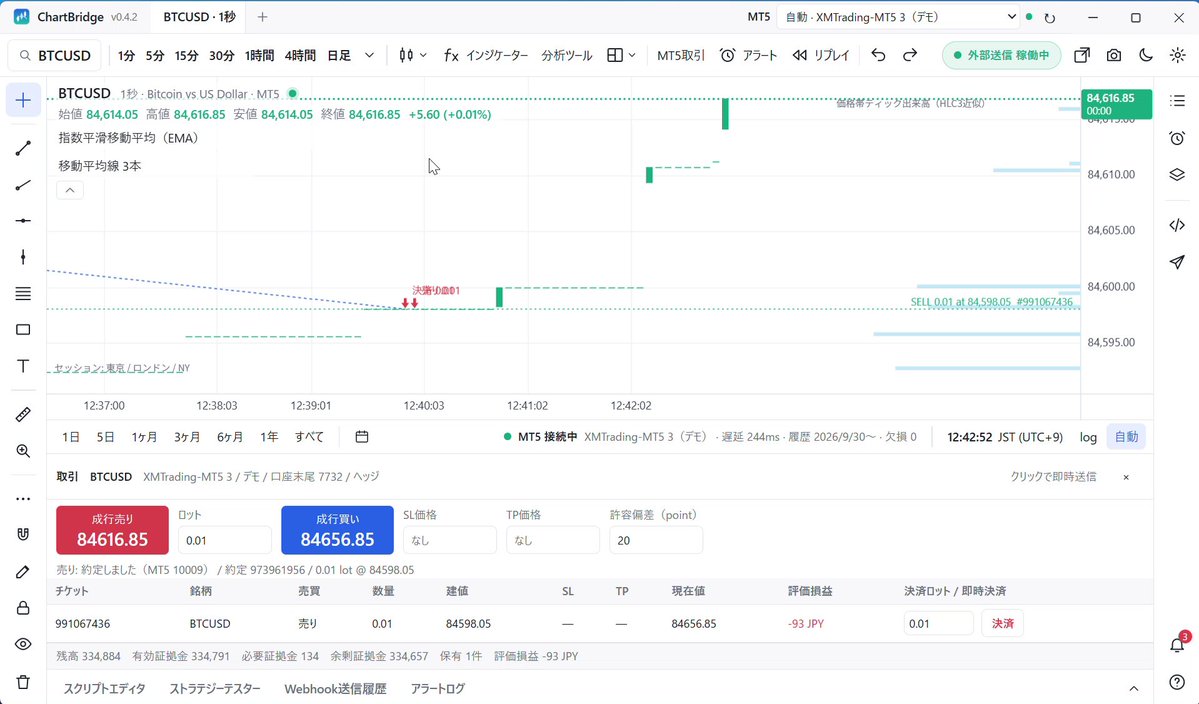Click the red 成行売り market sell button
This screenshot has height=704, width=1199.
(112, 530)
